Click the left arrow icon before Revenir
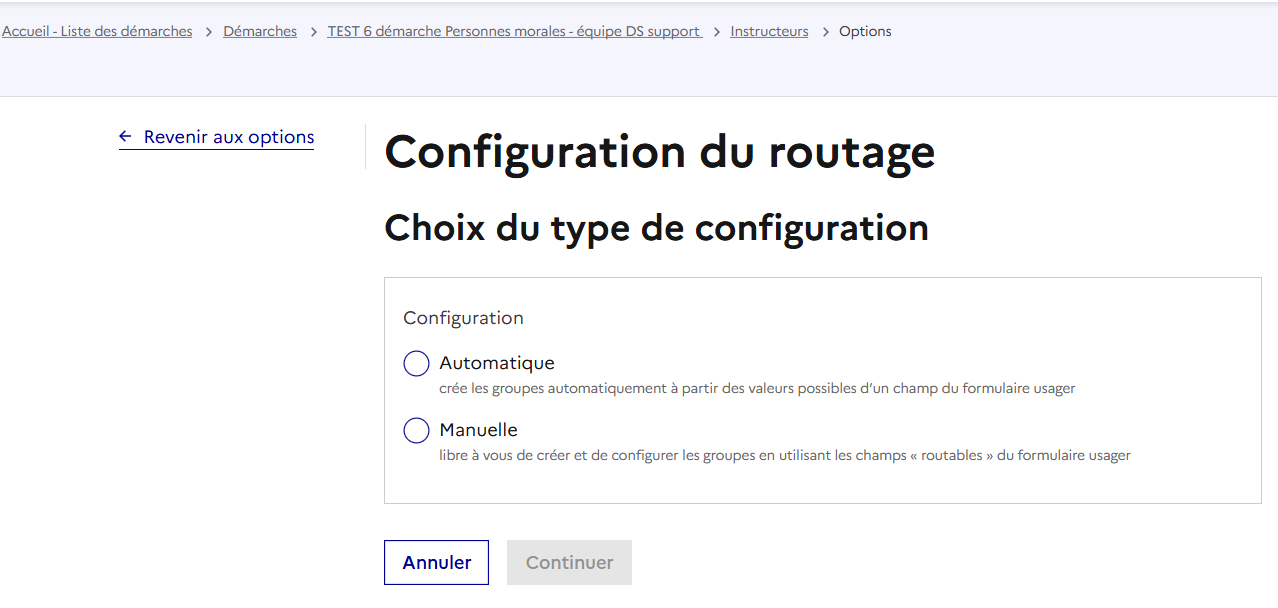Viewport: 1278px width, 608px height. (x=125, y=137)
